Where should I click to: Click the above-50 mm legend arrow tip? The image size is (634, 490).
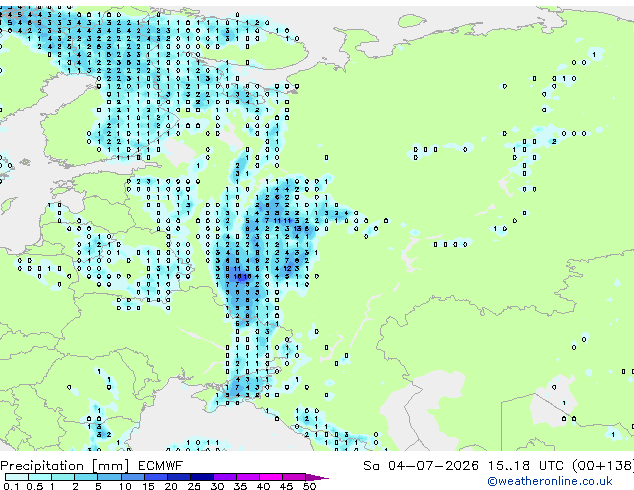click(317, 477)
